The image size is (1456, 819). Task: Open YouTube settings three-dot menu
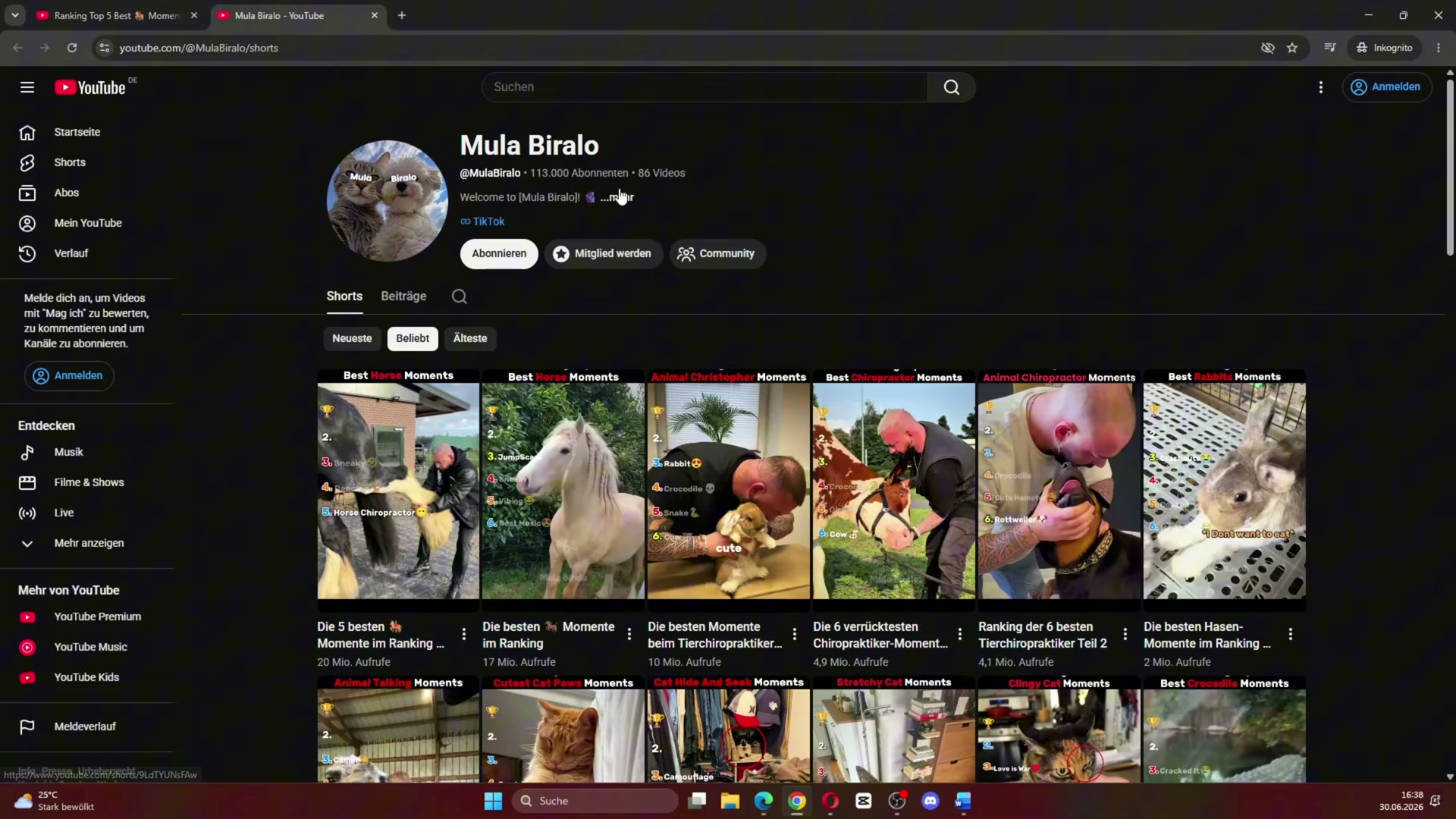tap(1320, 87)
